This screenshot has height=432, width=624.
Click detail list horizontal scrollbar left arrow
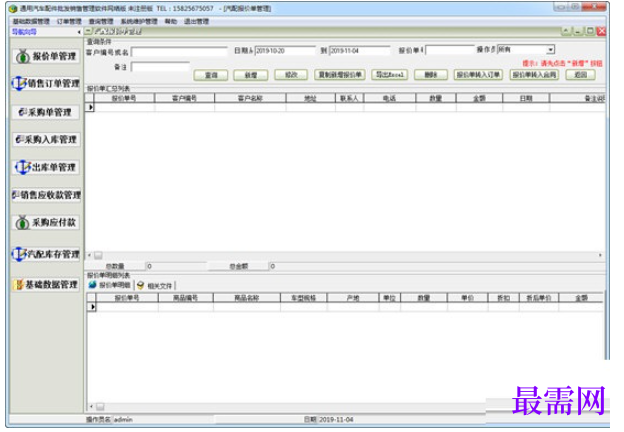pos(91,406)
